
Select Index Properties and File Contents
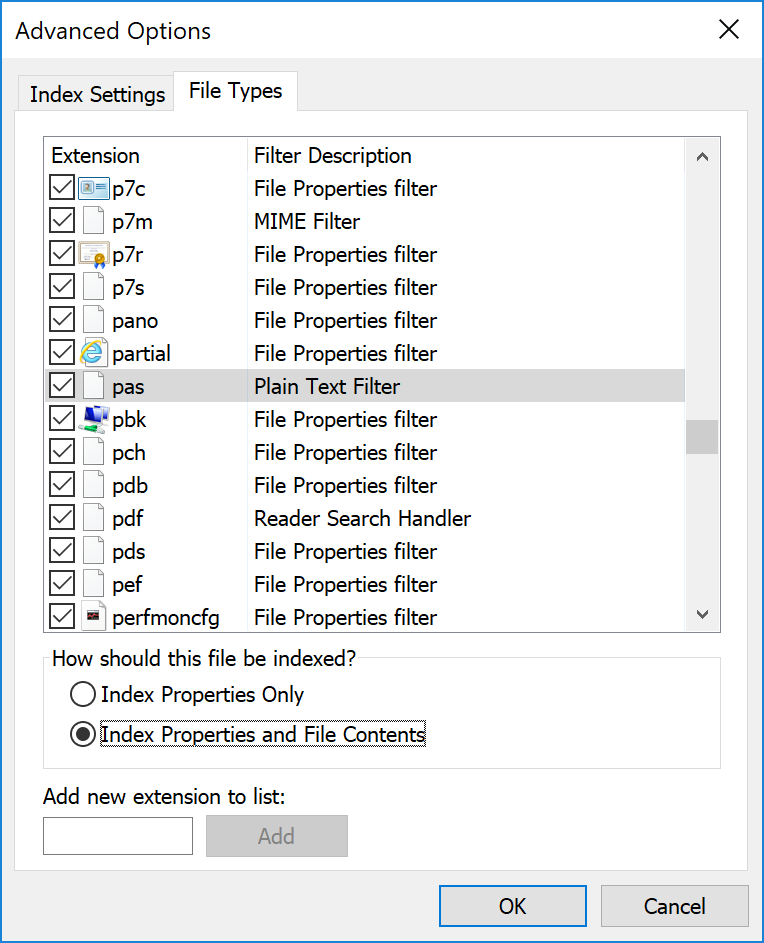pos(83,733)
